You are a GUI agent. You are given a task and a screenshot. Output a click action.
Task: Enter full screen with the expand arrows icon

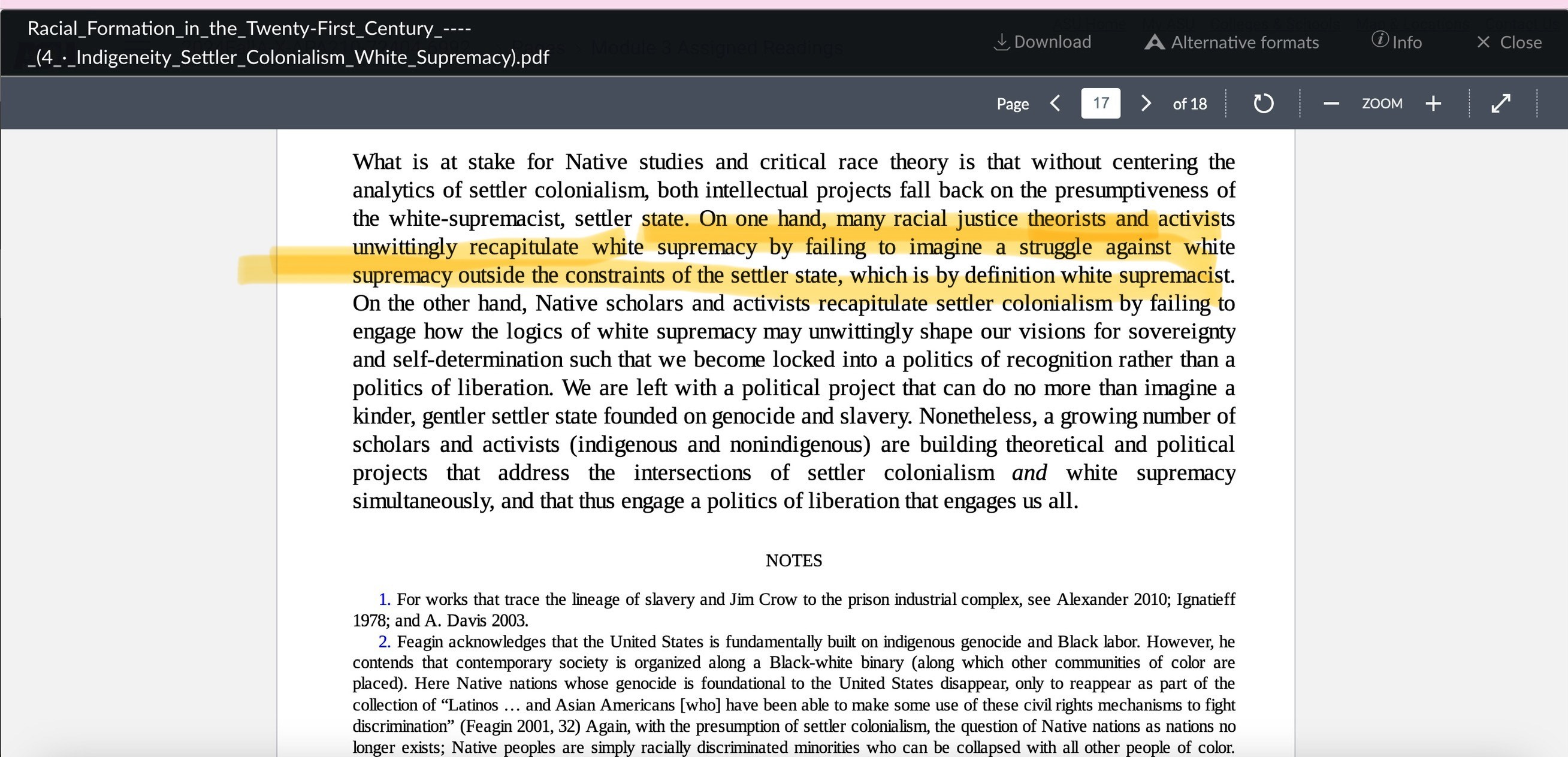coord(1501,103)
